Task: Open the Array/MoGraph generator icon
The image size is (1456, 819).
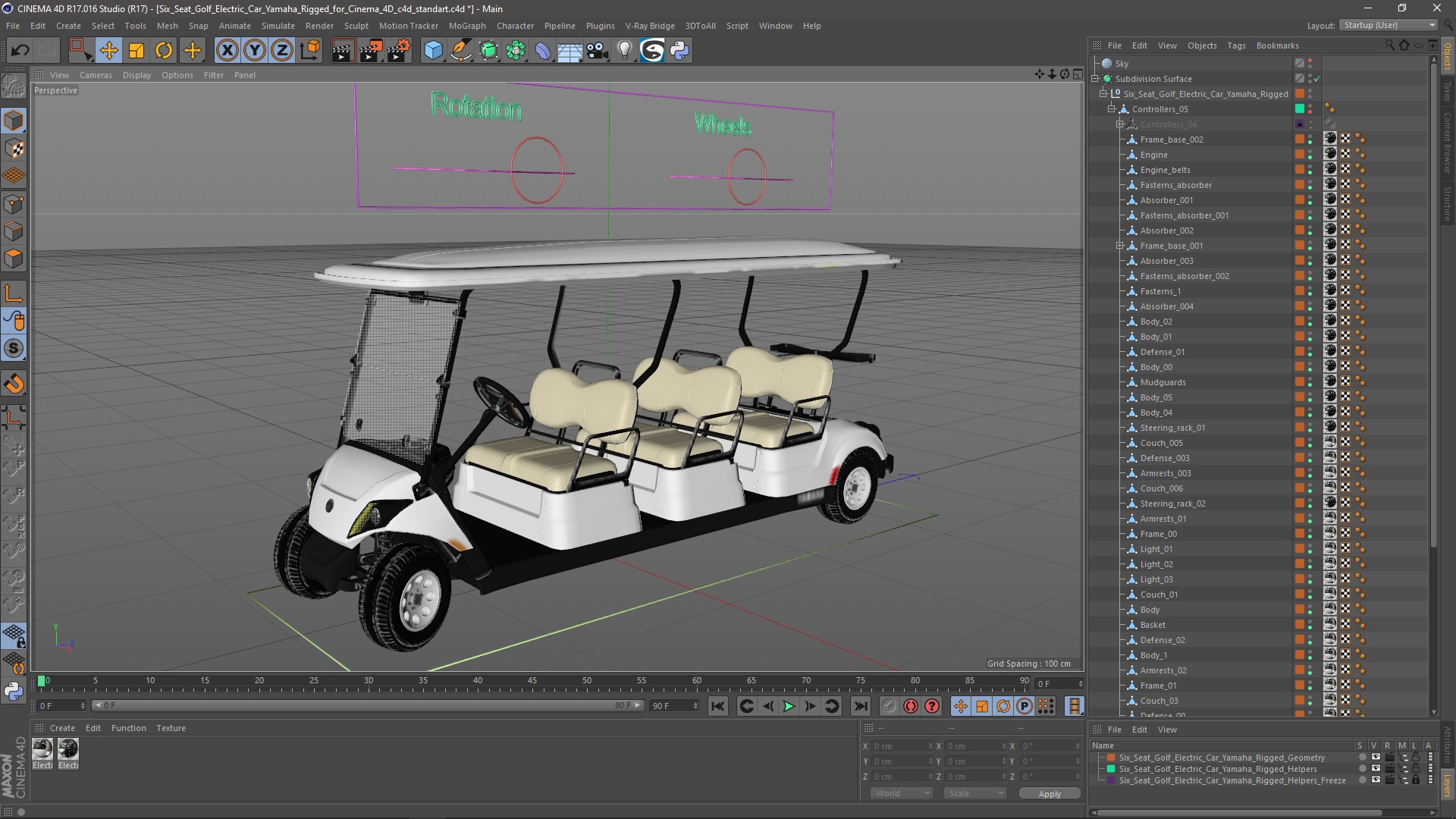Action: click(516, 51)
